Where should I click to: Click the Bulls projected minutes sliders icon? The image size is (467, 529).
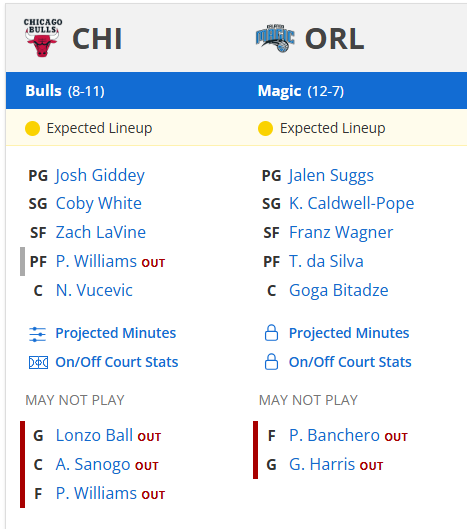tap(37, 334)
